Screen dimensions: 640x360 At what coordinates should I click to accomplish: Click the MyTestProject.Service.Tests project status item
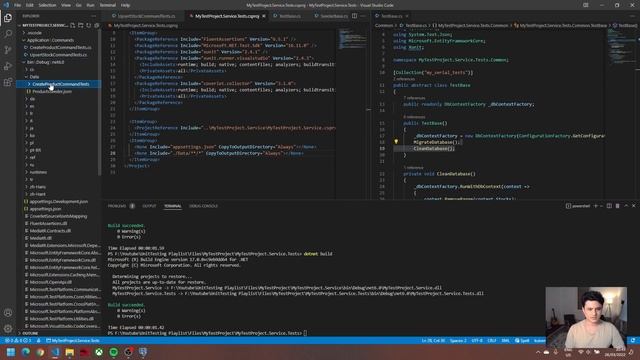pos(73,340)
